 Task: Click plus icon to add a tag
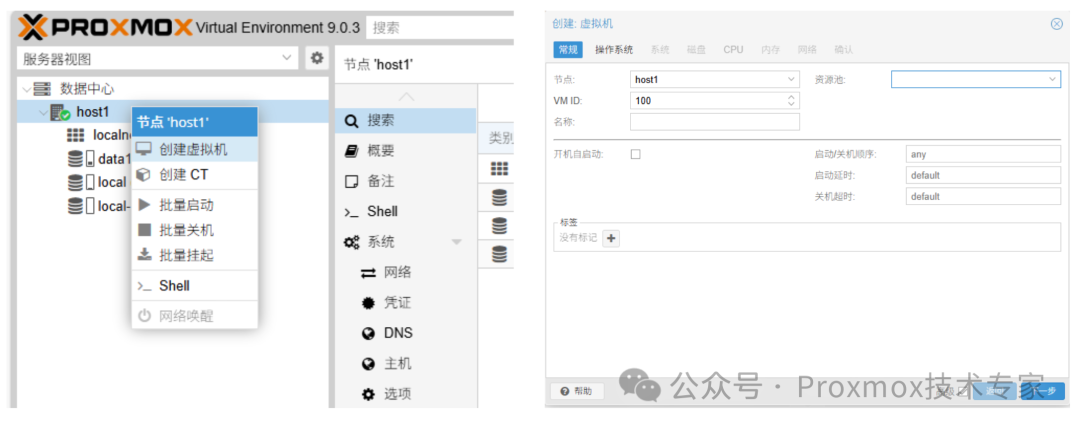(611, 238)
